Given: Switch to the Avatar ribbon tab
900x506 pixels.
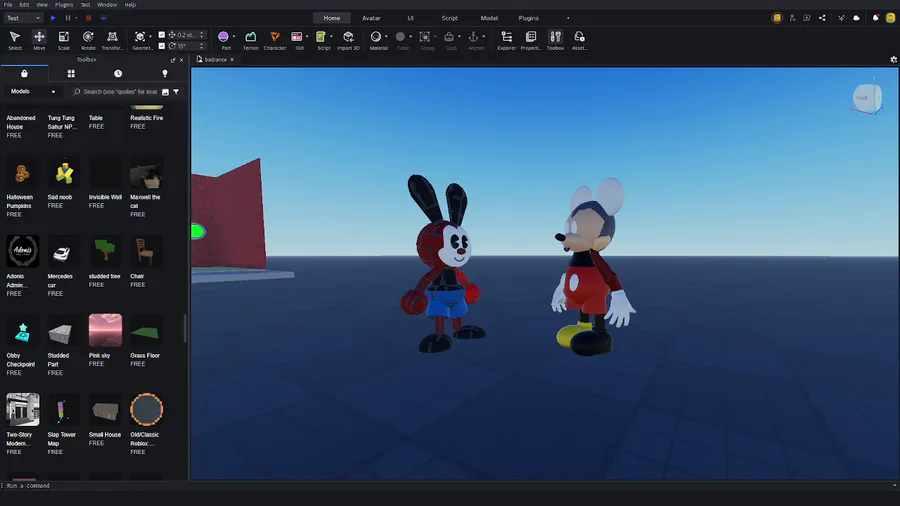Looking at the screenshot, I should [x=371, y=18].
